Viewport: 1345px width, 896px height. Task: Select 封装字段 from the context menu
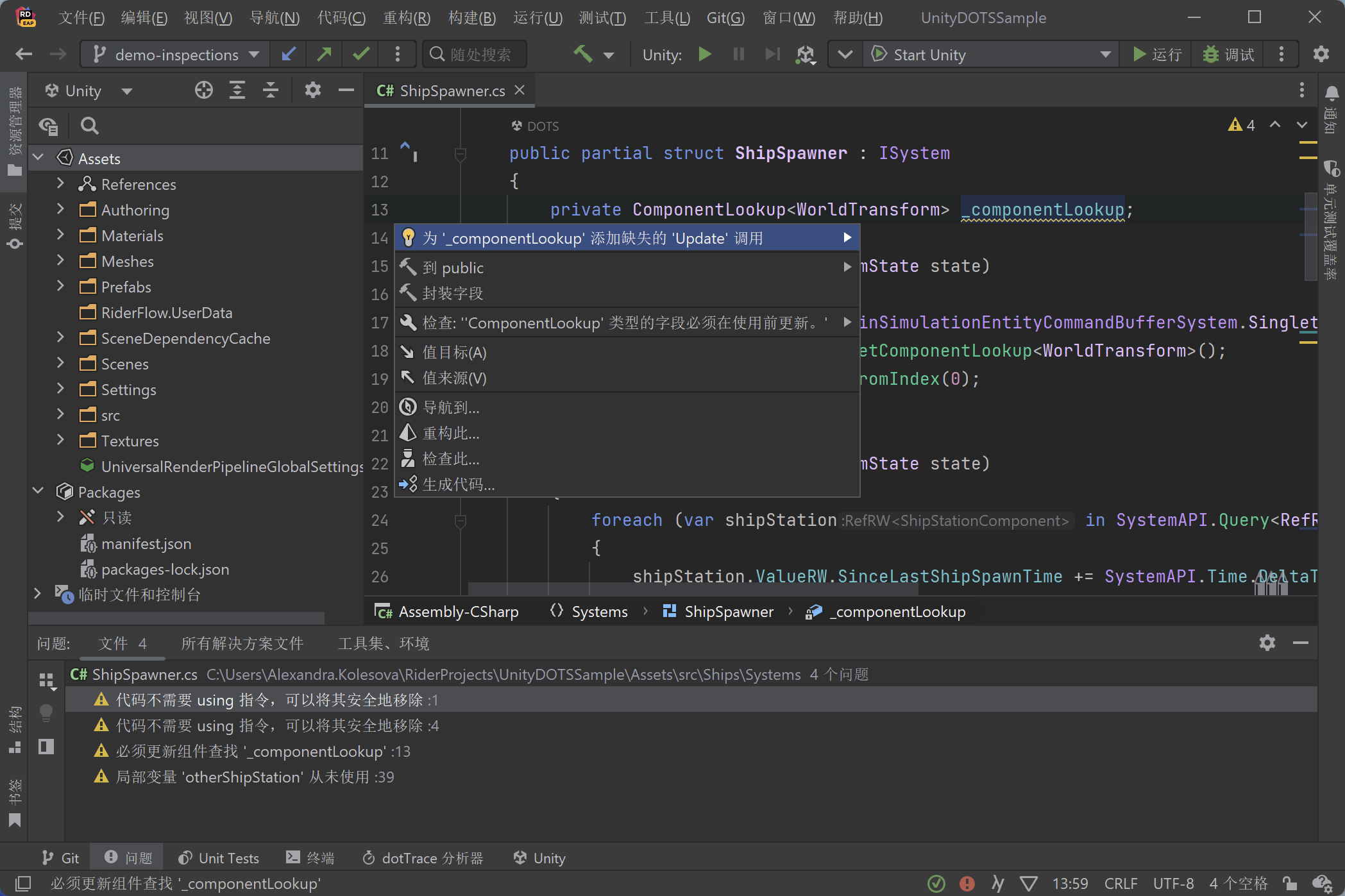[x=453, y=294]
